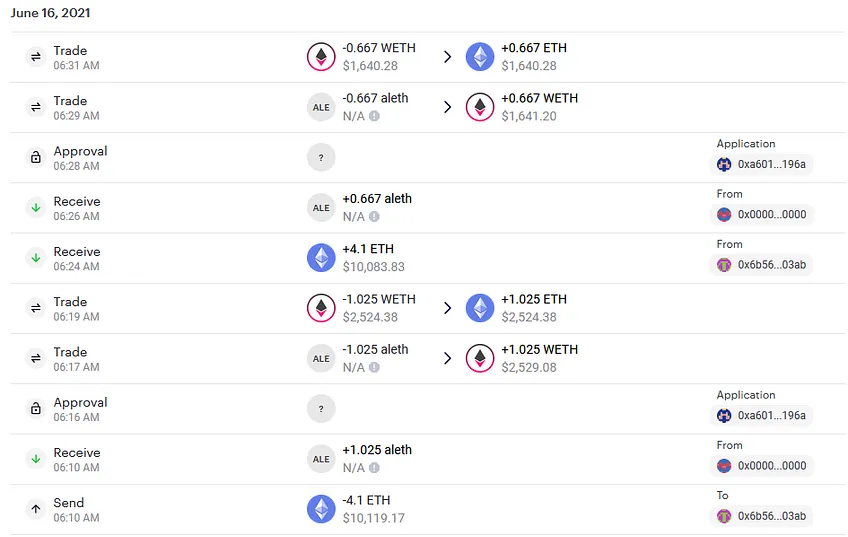Click the ETH icon beside +0.667 ETH
The height and width of the screenshot is (537, 848).
point(480,57)
